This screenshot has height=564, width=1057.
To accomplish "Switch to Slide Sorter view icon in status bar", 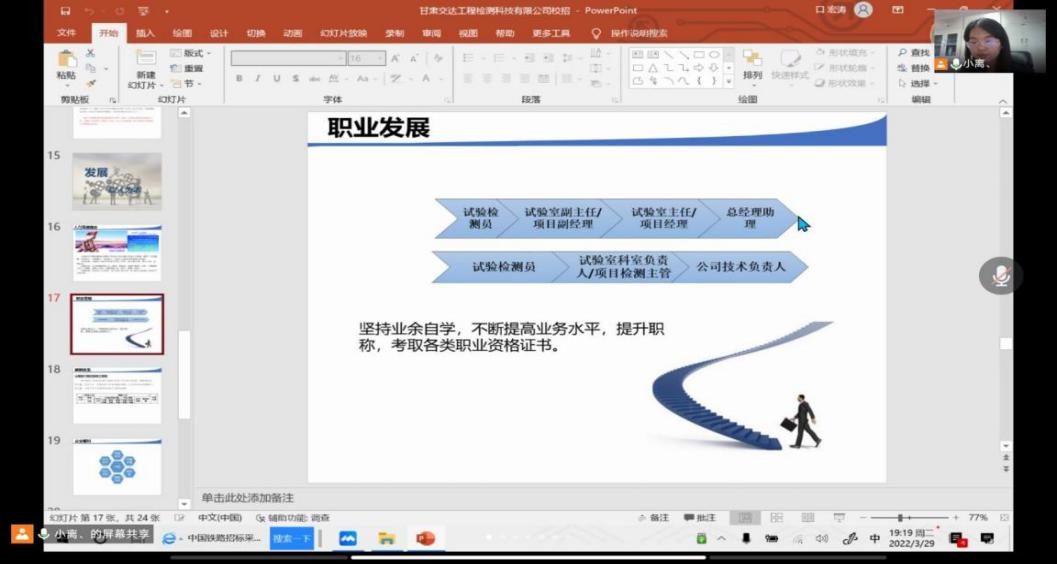I will click(x=777, y=518).
